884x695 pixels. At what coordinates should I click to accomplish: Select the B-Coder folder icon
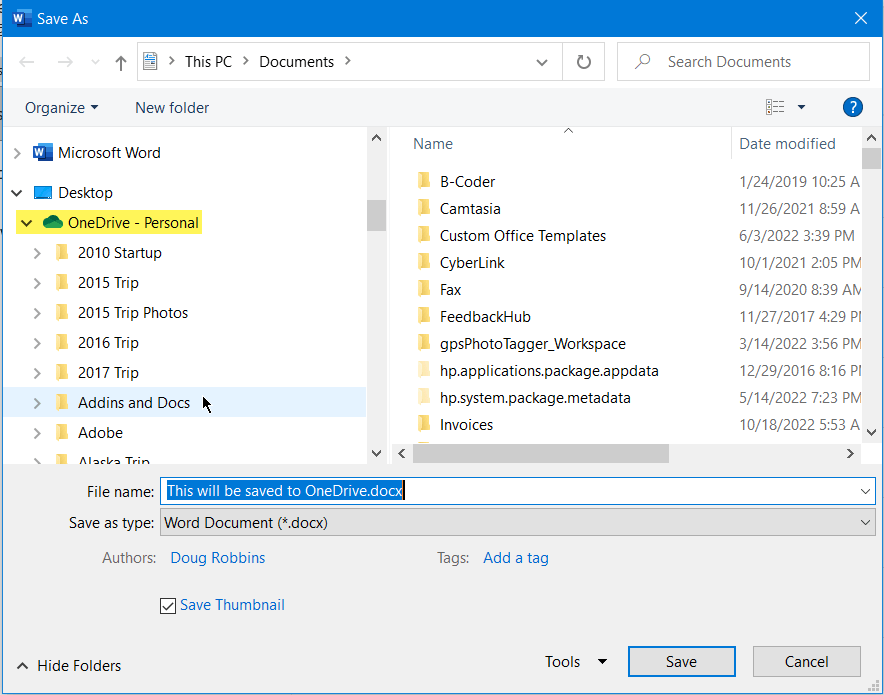point(424,181)
